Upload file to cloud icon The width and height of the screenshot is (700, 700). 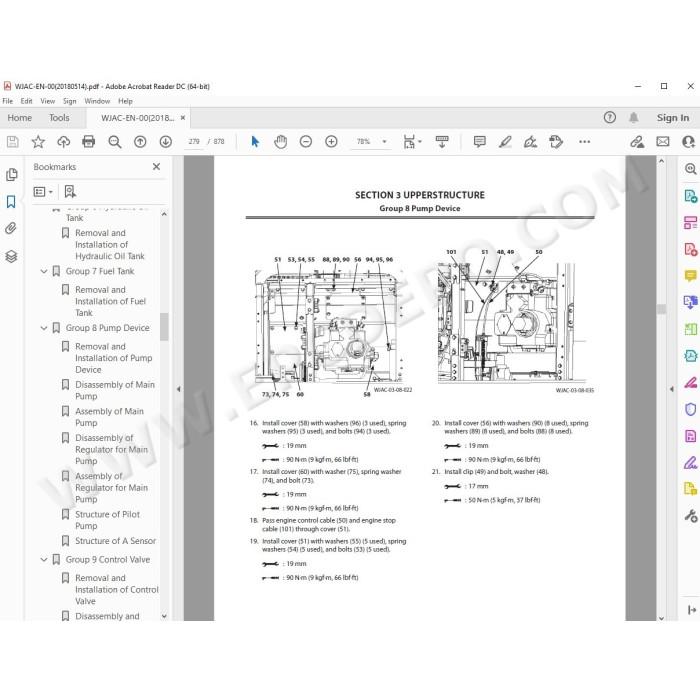click(x=63, y=142)
